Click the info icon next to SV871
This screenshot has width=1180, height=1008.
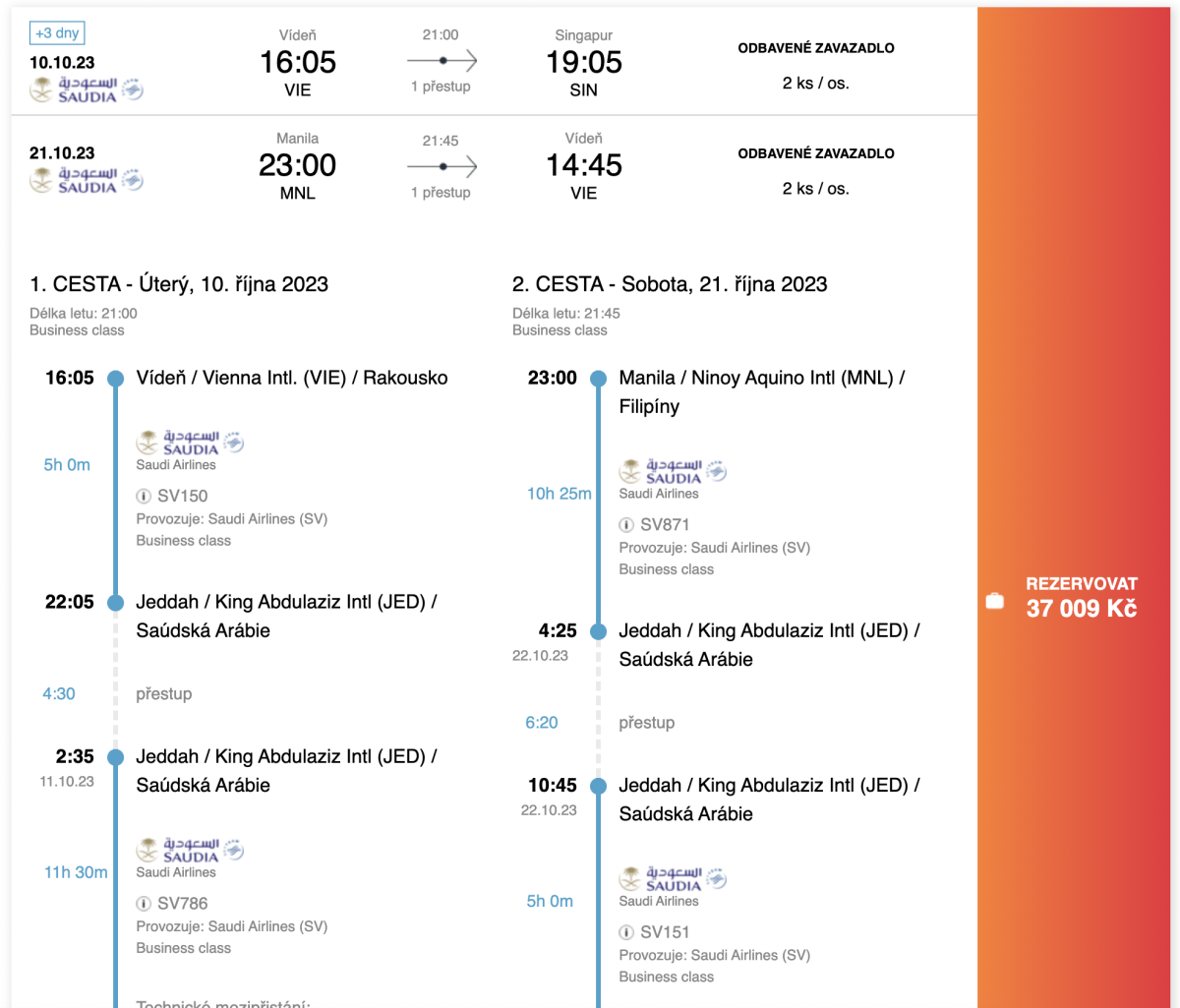point(626,525)
